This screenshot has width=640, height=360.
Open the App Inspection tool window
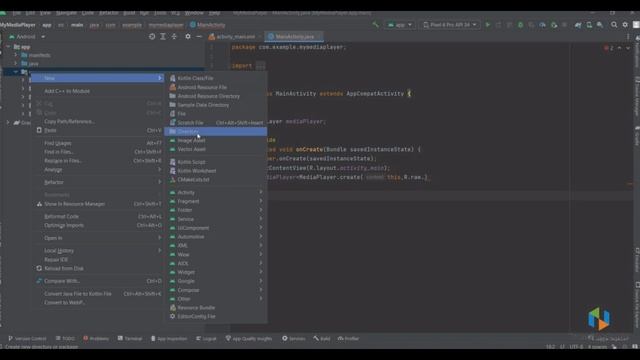point(169,339)
